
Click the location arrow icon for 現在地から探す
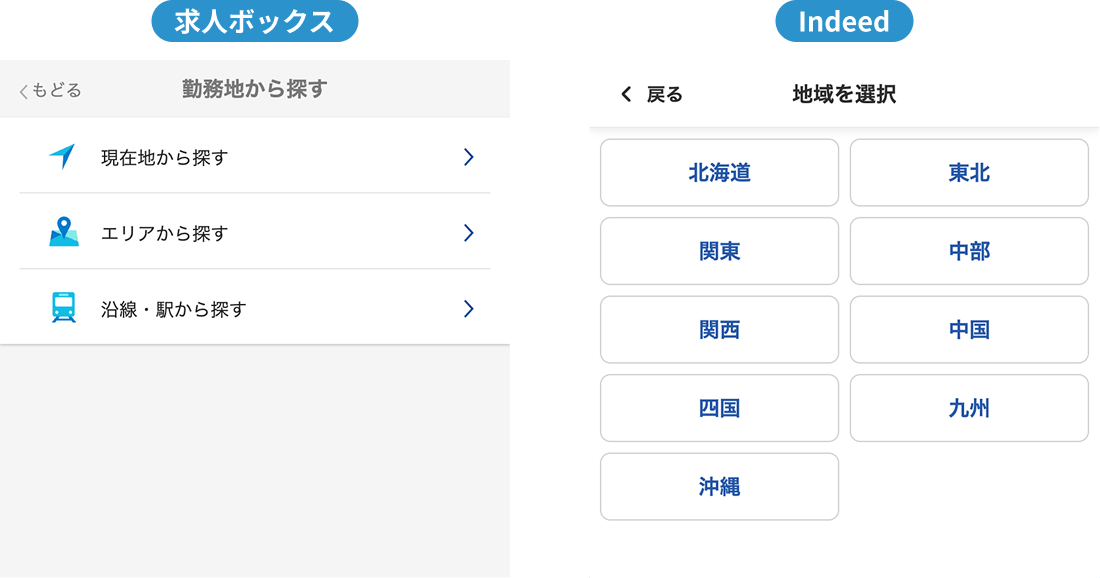point(62,157)
